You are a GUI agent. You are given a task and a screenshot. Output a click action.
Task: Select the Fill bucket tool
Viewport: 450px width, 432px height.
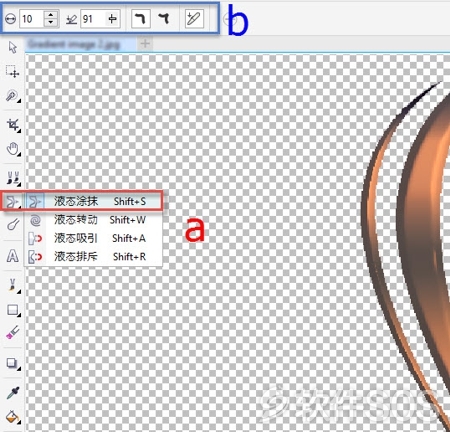(x=13, y=417)
